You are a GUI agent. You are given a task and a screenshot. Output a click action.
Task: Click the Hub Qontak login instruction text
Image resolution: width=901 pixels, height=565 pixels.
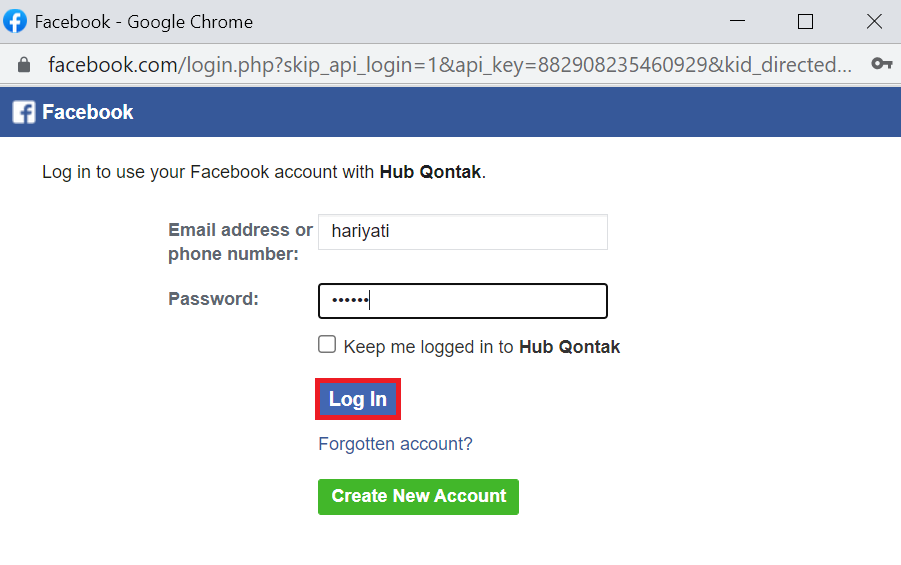coord(264,172)
